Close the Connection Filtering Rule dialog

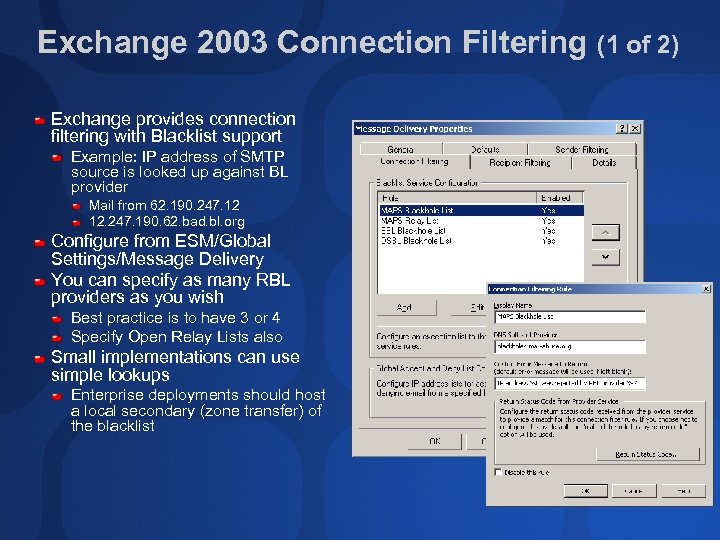click(706, 289)
